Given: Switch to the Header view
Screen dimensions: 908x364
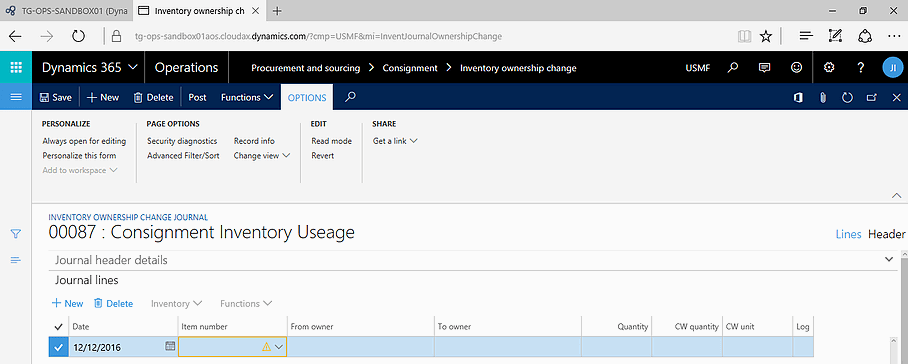Looking at the screenshot, I should pyautogui.click(x=886, y=234).
